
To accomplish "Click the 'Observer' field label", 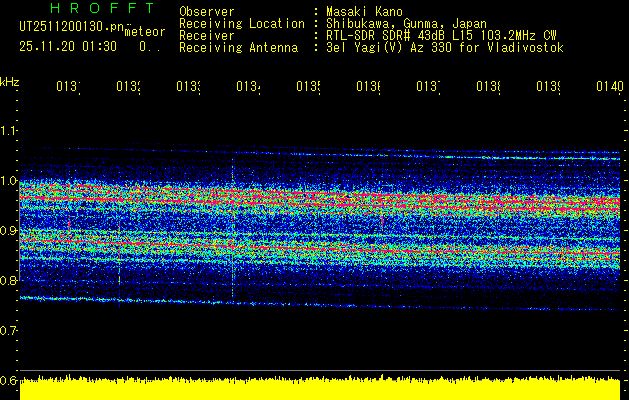I will [207, 12].
